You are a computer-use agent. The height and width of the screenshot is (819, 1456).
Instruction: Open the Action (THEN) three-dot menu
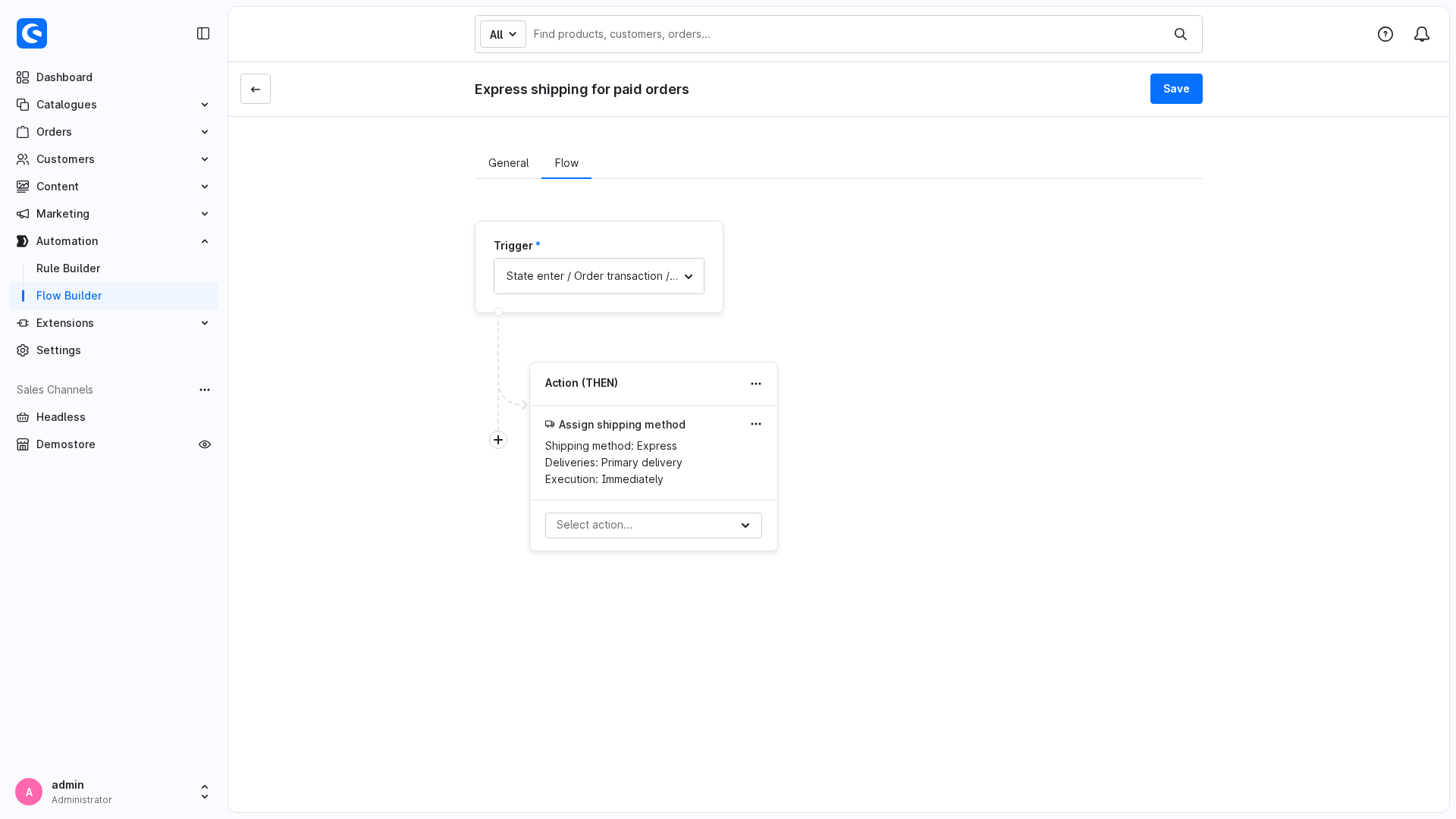[756, 384]
